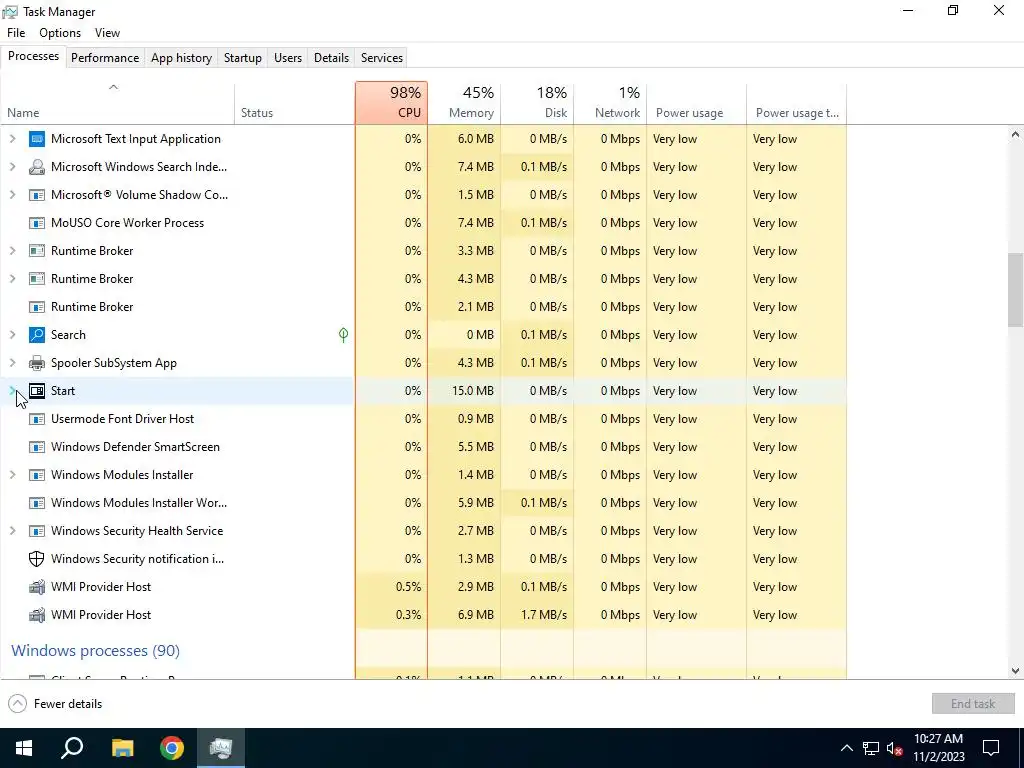
Task: Click the WMI Provider Host icon using 0.5% CPU
Action: coord(37,587)
